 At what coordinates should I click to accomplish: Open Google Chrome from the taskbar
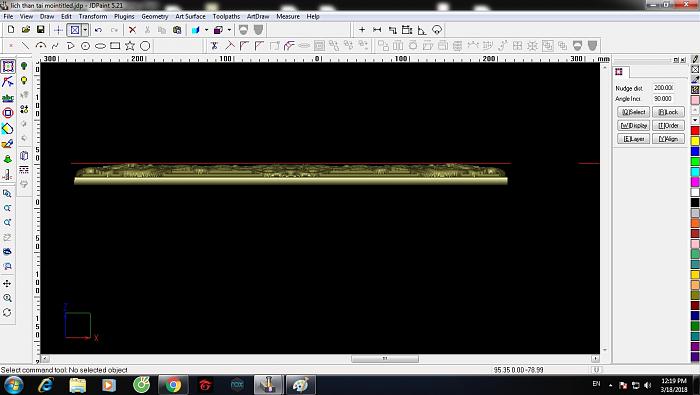173,385
